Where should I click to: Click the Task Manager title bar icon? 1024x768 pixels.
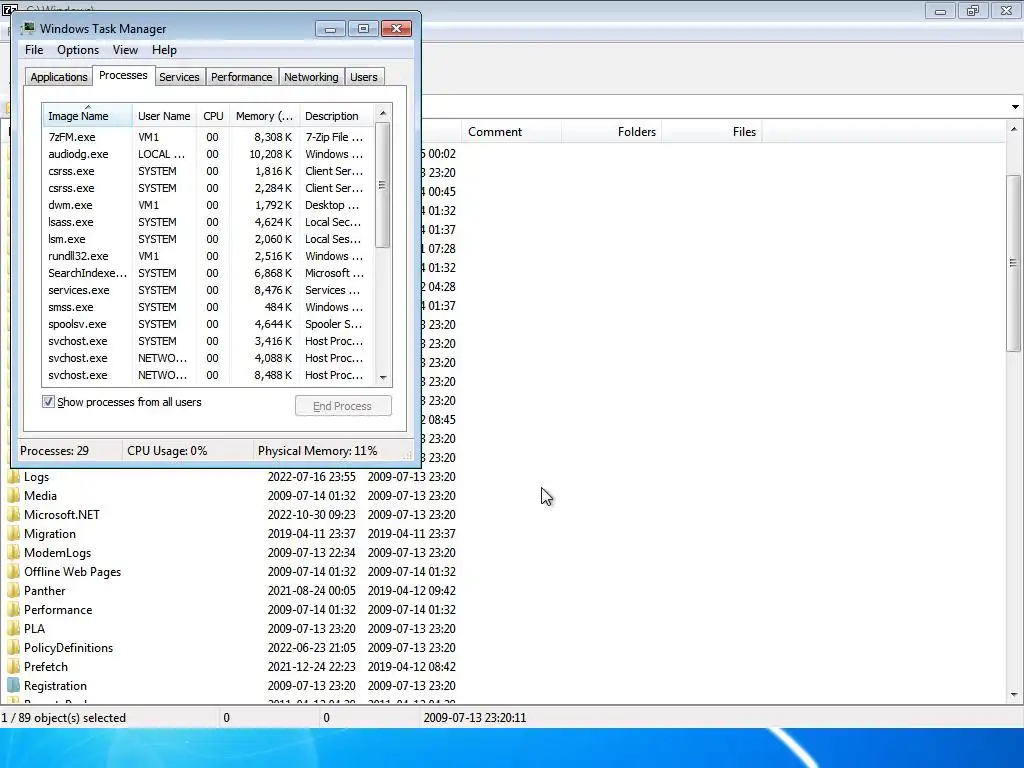click(x=28, y=28)
